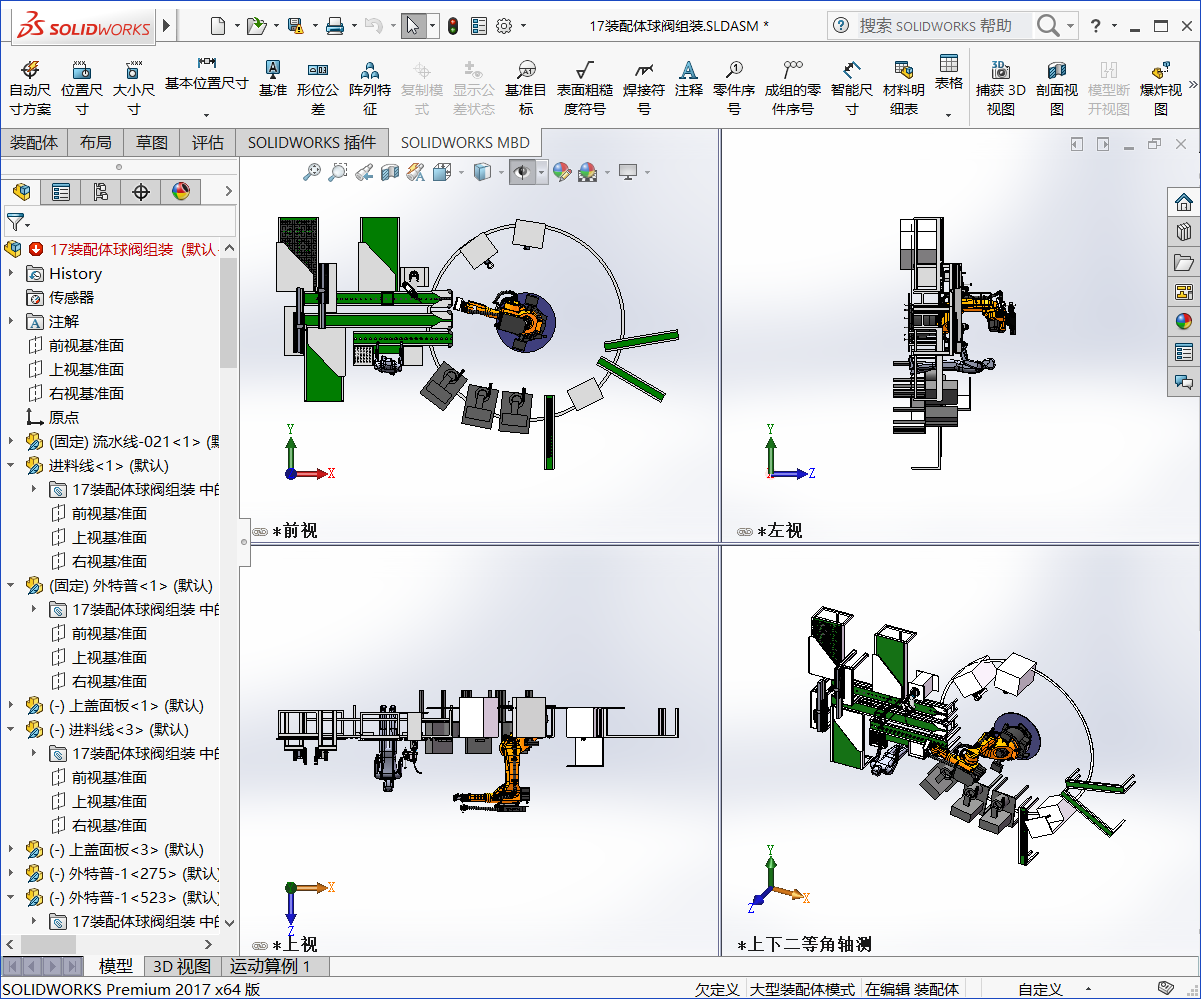Screen dimensions: 1201x999
Task: Click the New document icon
Action: tap(218, 25)
